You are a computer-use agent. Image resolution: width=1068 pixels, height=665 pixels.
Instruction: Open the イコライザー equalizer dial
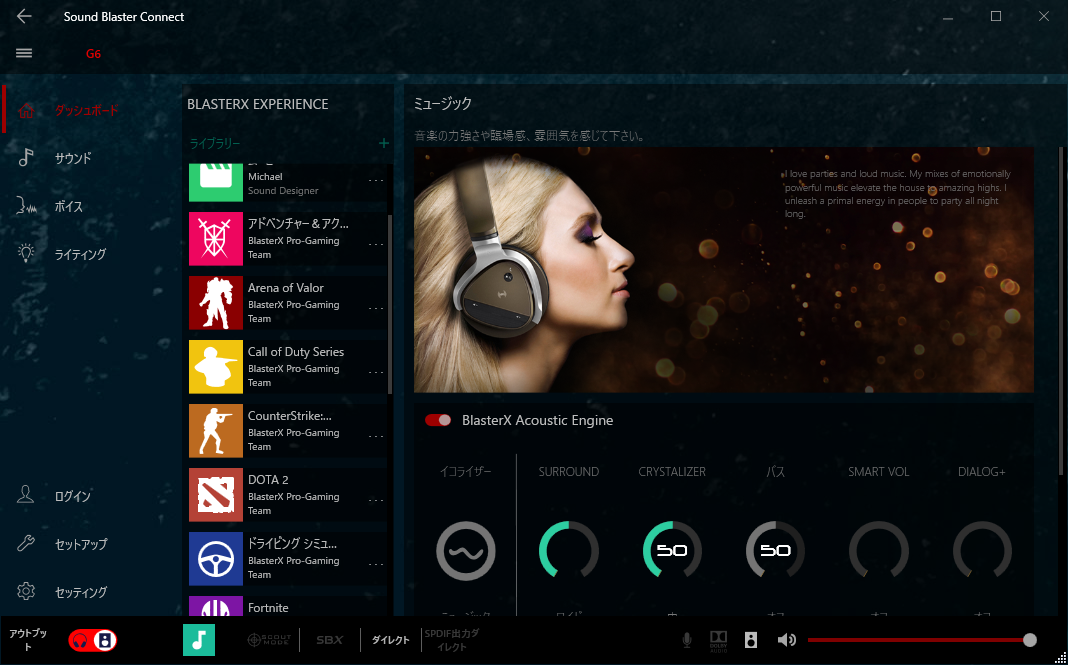point(466,551)
